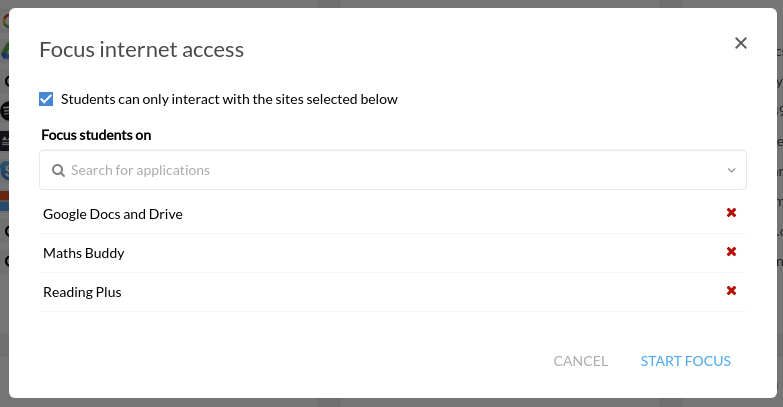Click the "Focus students on" label

pos(96,134)
